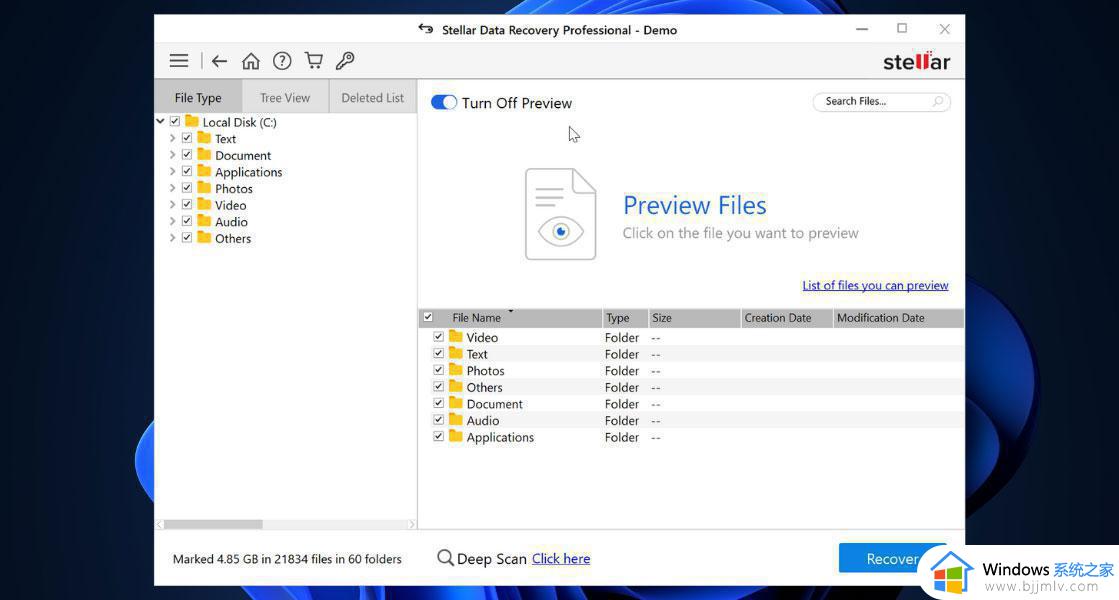Open the help question mark icon
The image size is (1119, 600).
[282, 61]
